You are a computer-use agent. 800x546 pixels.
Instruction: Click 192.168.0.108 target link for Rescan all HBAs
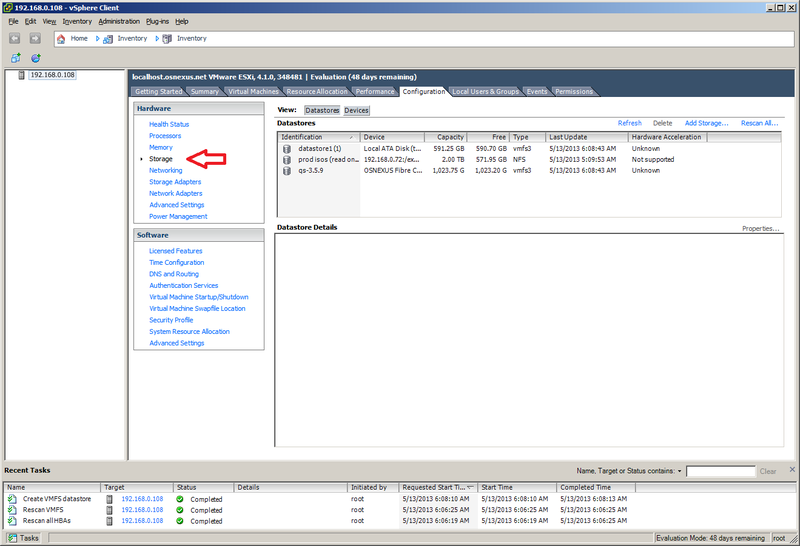pyautogui.click(x=142, y=521)
